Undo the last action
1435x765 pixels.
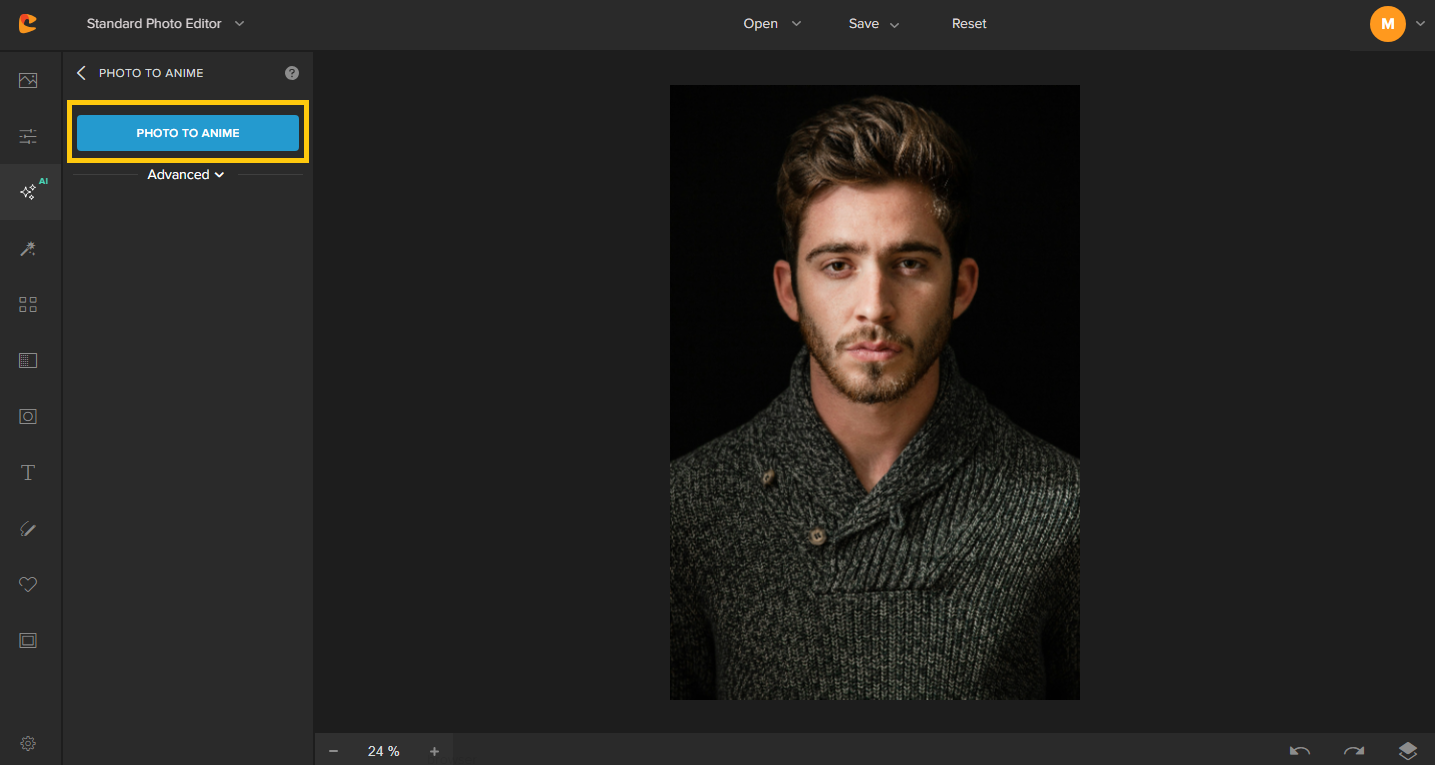coord(1299,751)
